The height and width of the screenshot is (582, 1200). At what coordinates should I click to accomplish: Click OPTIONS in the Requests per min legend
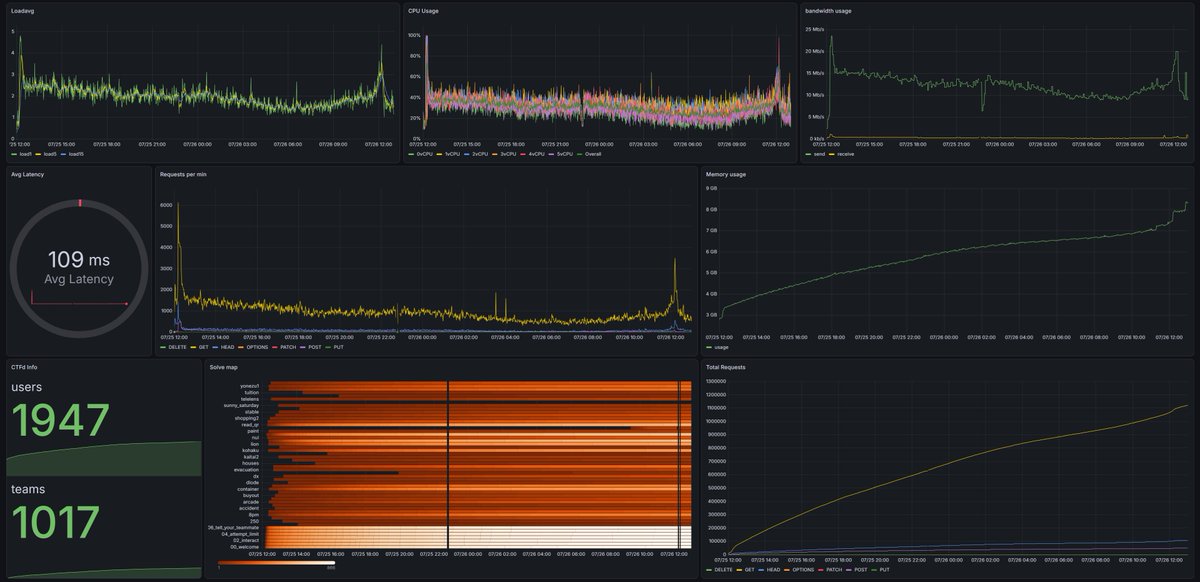coord(257,346)
